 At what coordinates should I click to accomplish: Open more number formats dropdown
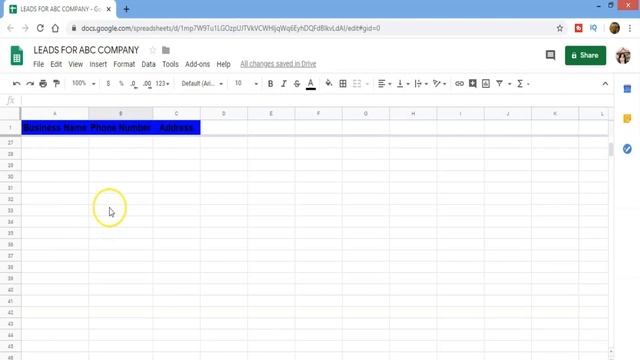pos(162,84)
